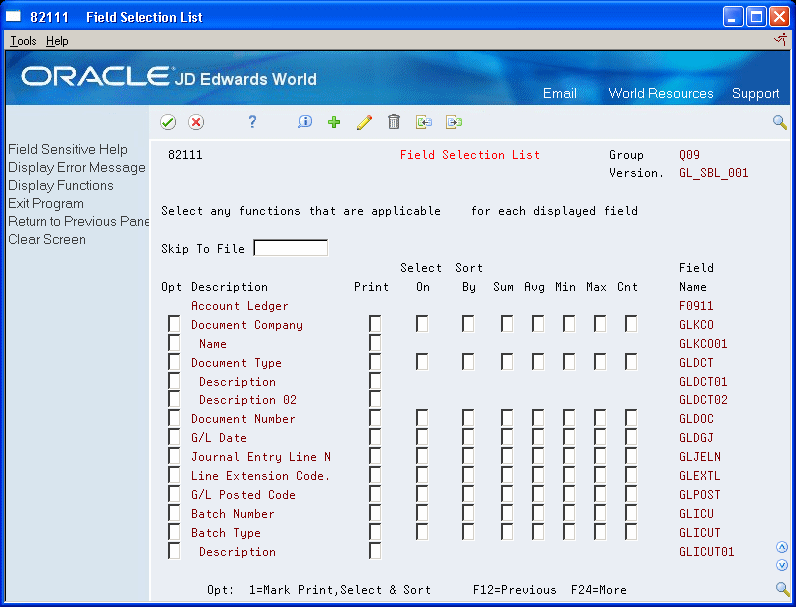Click the Journal Entry Line N description
Viewport: 796px width, 607px height.
pos(261,457)
